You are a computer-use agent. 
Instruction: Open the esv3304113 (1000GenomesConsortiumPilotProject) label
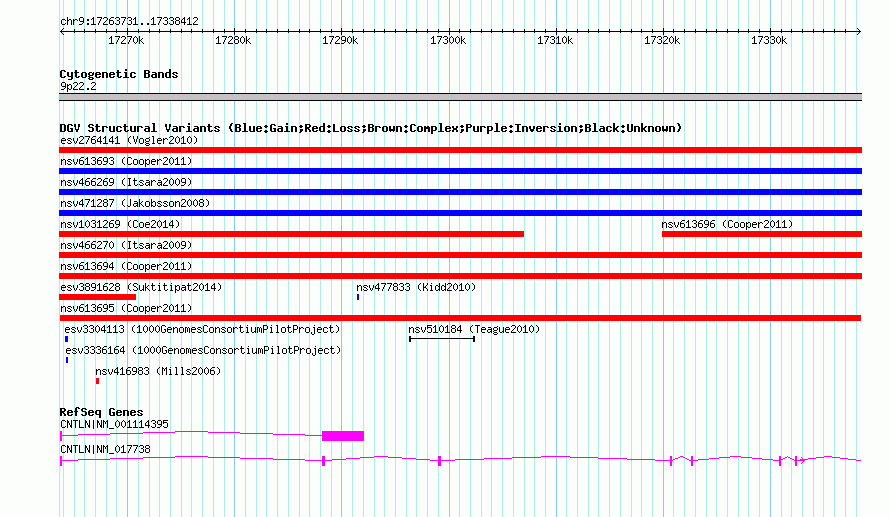tap(202, 329)
